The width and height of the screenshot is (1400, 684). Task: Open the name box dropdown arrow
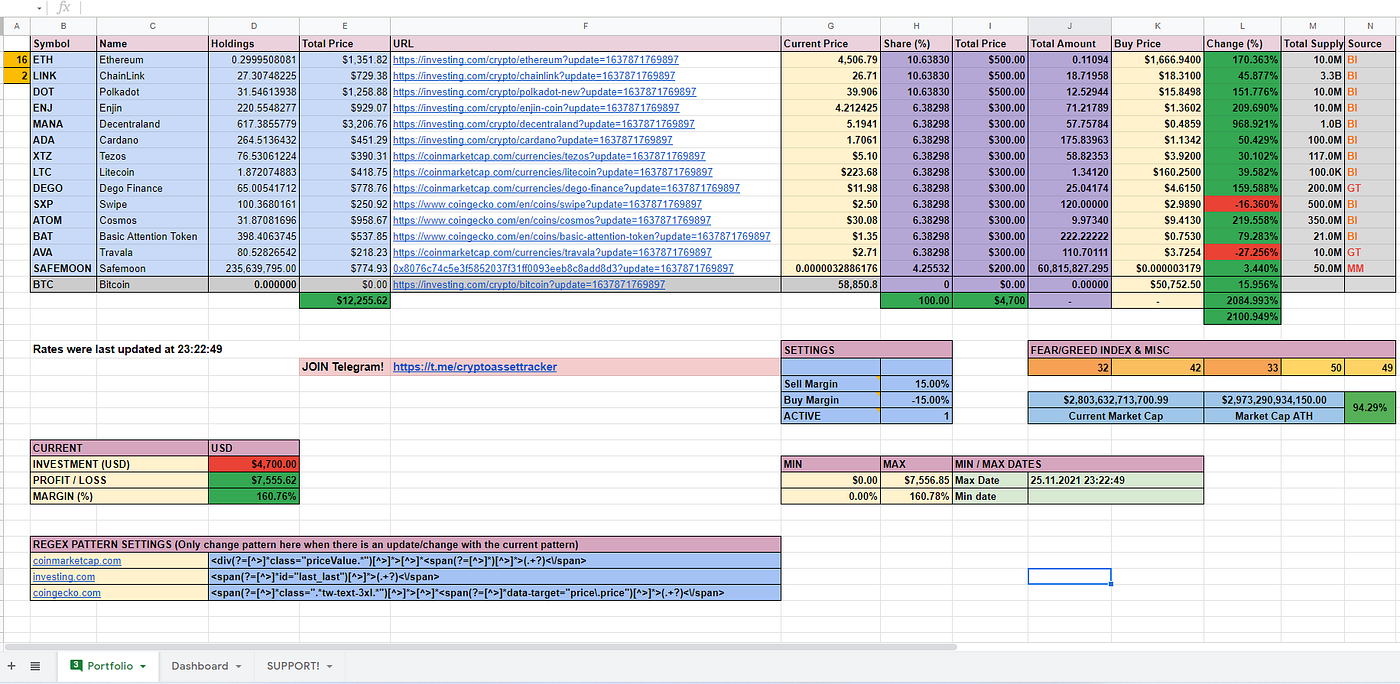coord(40,8)
